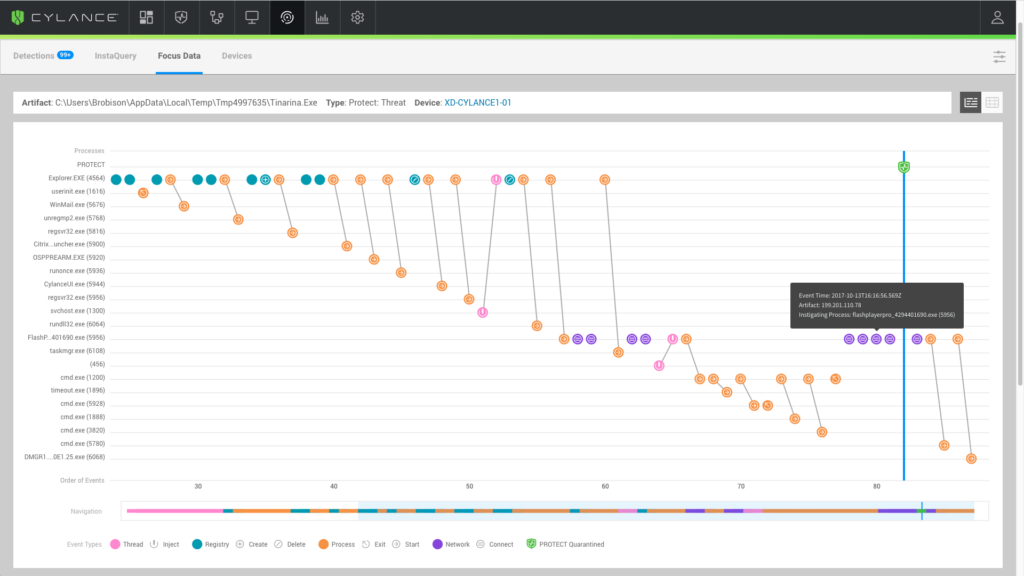Switch to the Devices tab

(236, 56)
